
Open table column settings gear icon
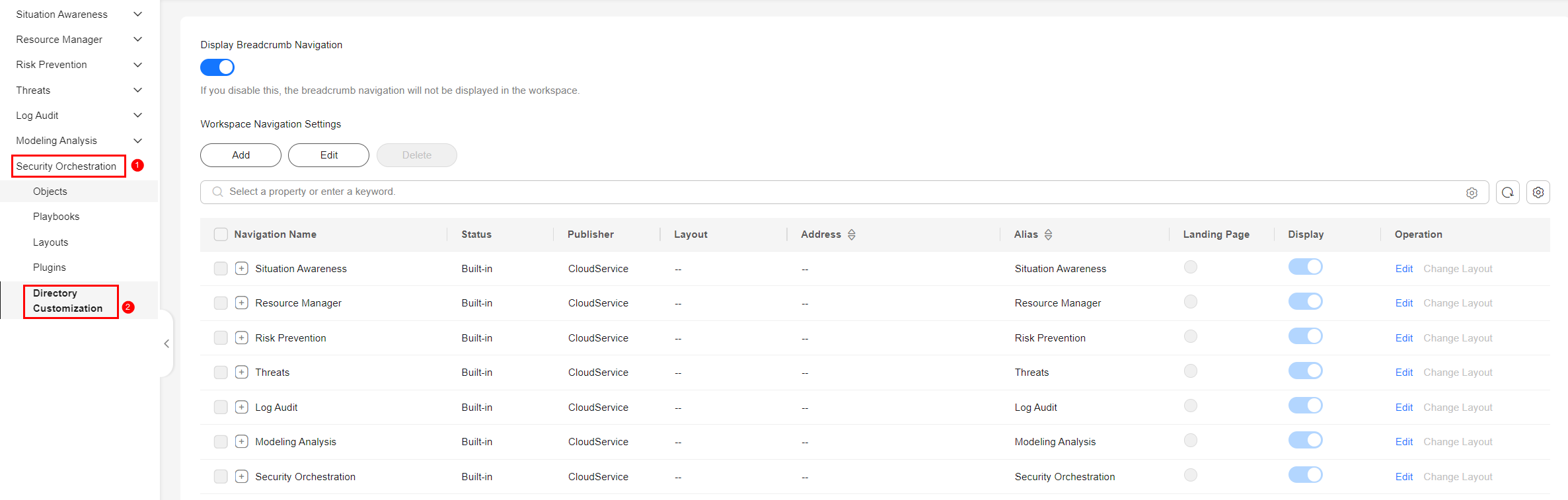point(1538,192)
